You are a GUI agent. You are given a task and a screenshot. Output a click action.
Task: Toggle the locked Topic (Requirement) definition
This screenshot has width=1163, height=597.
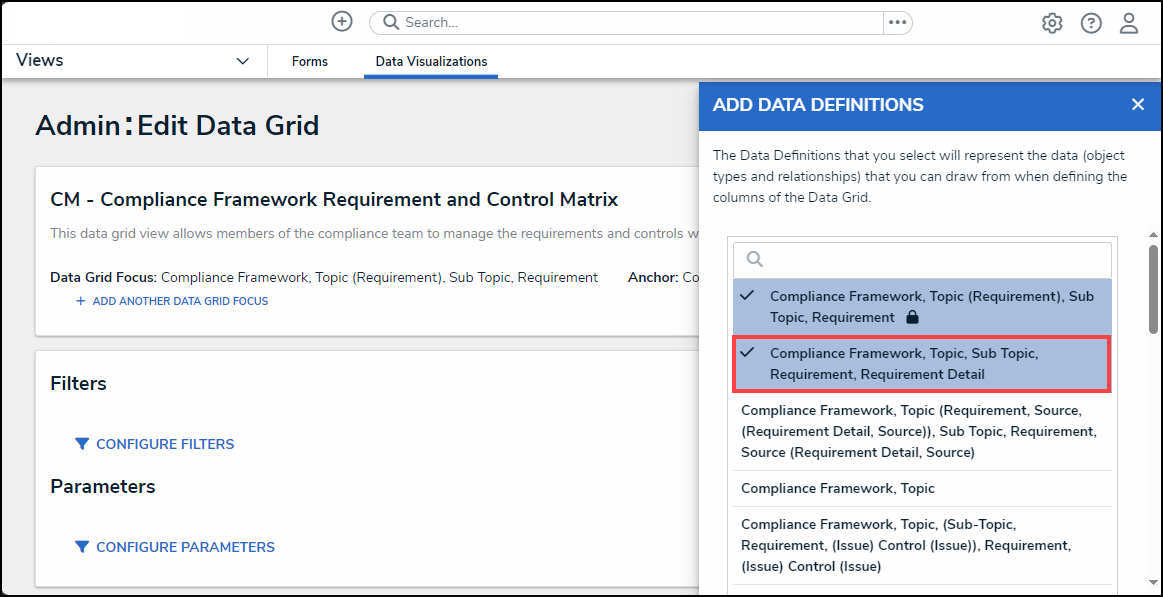click(x=921, y=306)
